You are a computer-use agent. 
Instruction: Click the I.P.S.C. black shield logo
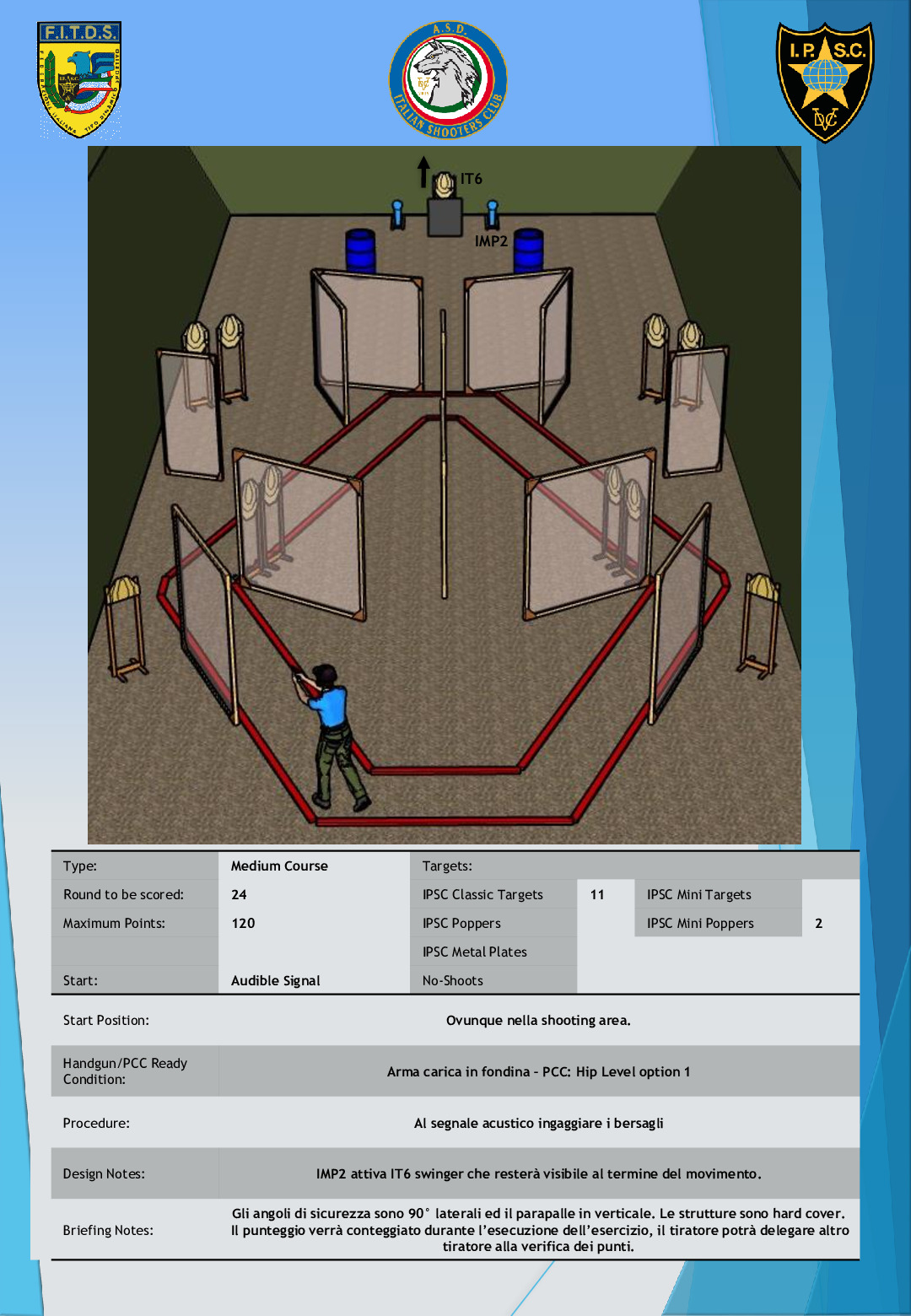[824, 82]
